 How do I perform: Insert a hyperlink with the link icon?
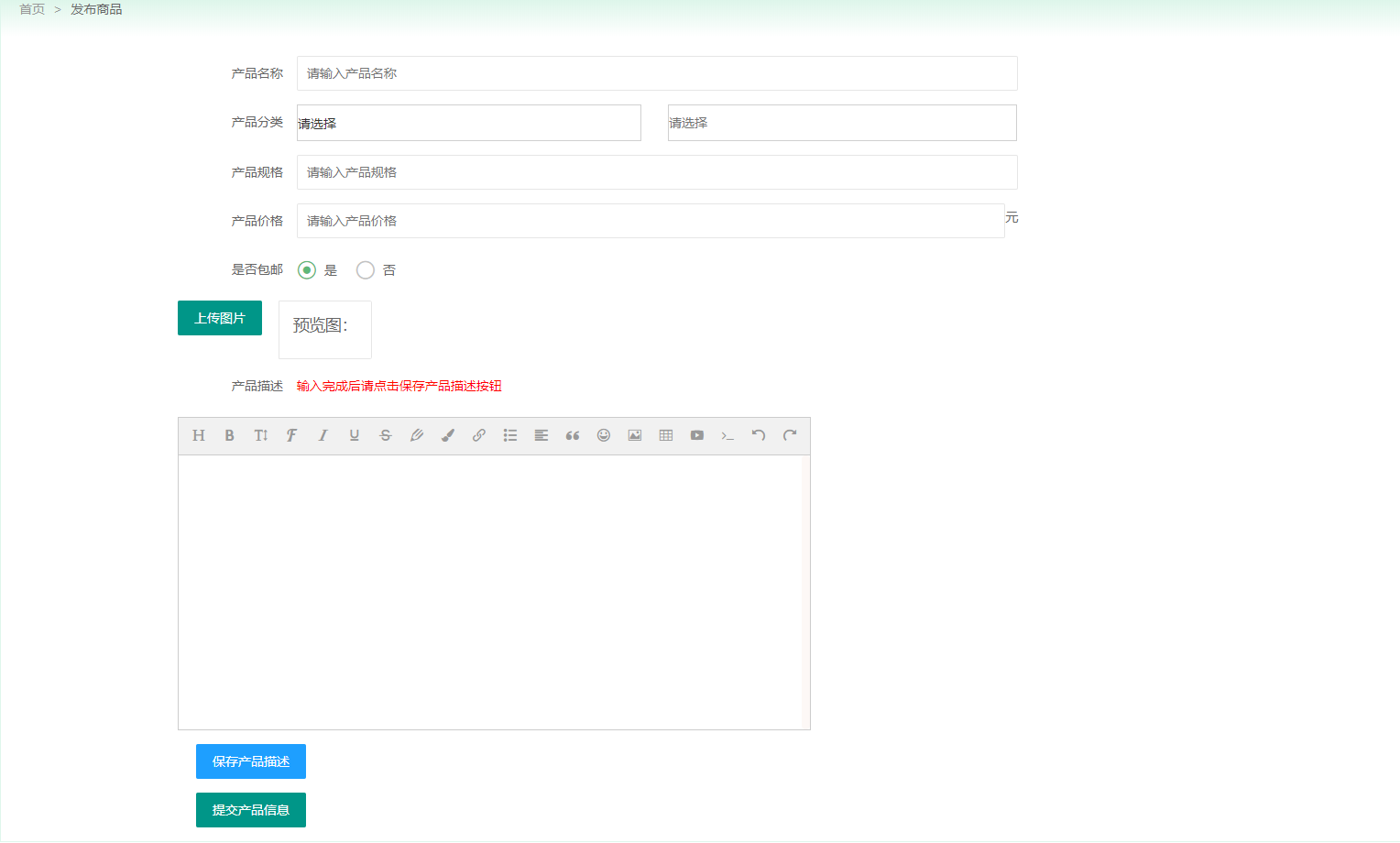[x=479, y=435]
